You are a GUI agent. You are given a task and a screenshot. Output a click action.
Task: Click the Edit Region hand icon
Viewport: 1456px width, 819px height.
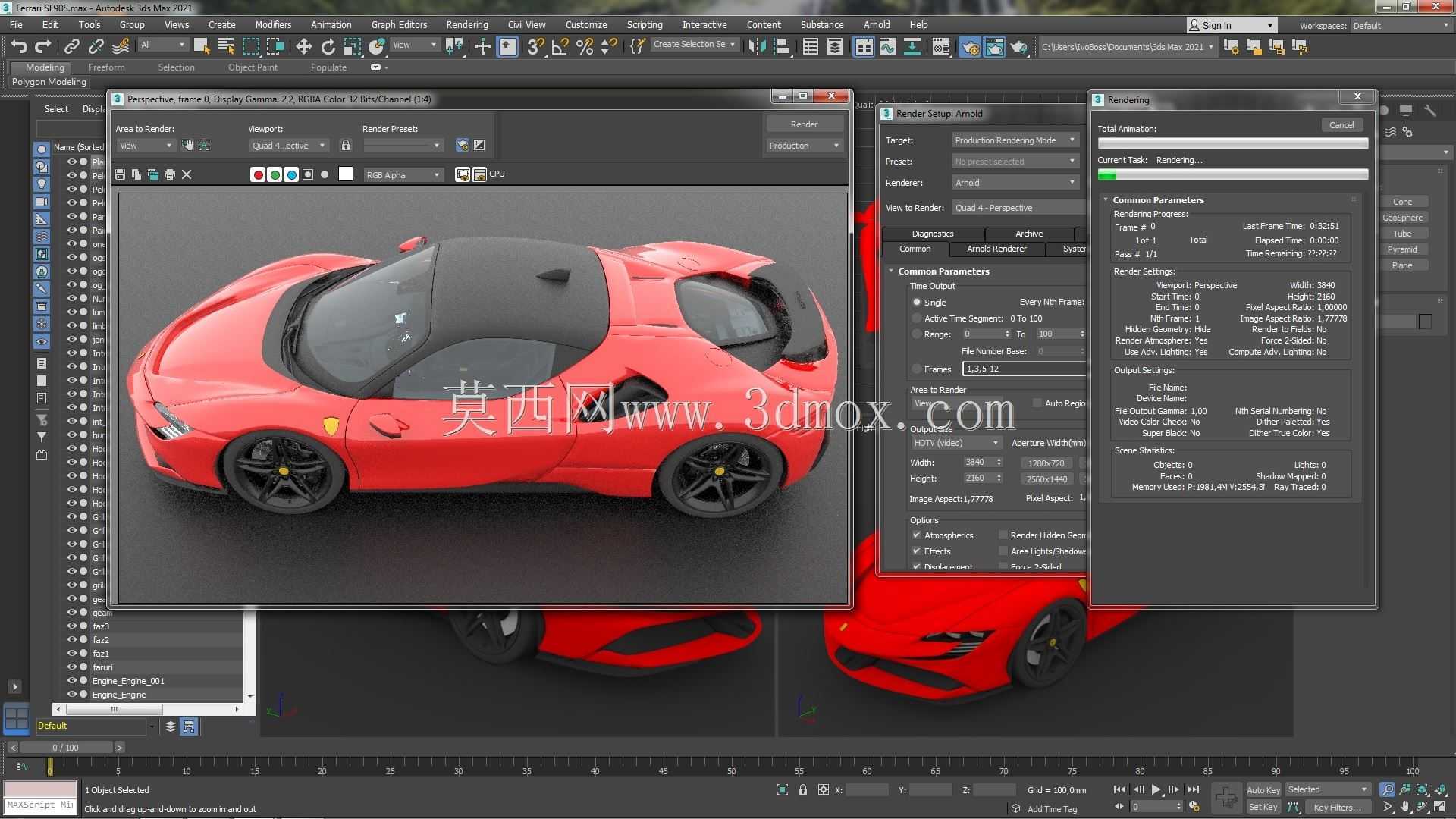pyautogui.click(x=187, y=145)
